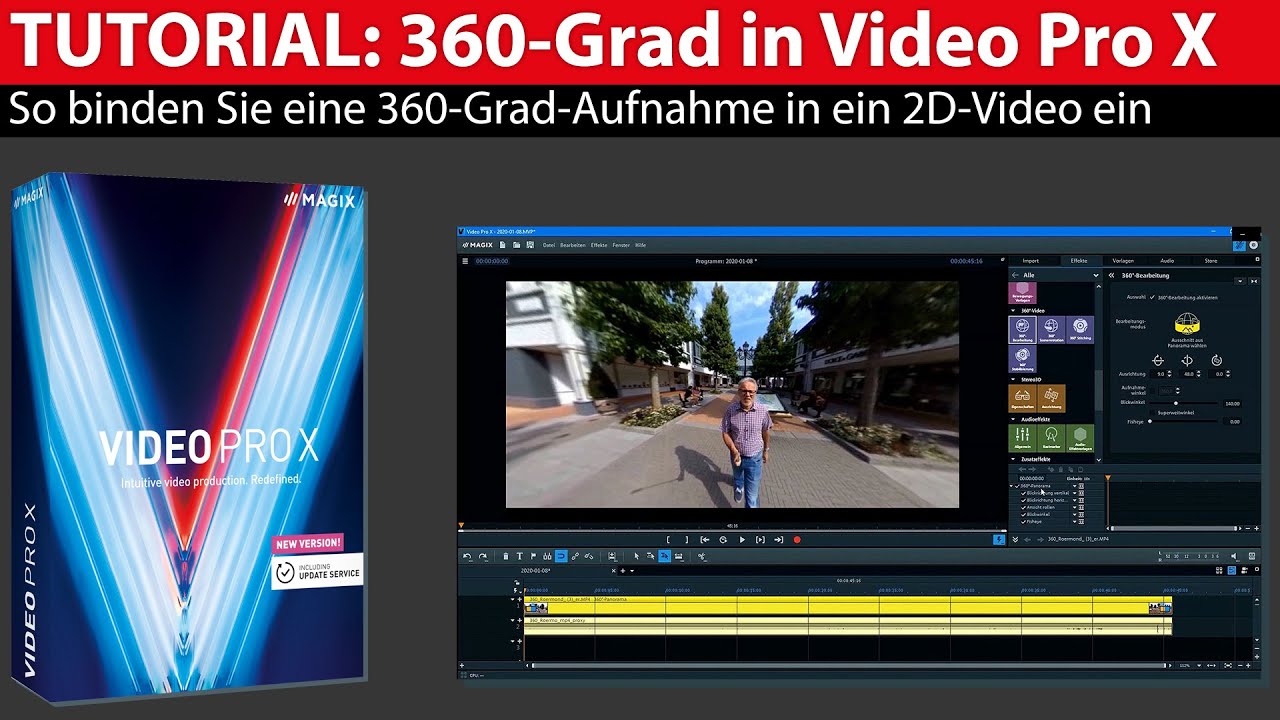Expand the Zusatzeffekte section
This screenshot has width=1280, height=720.
coord(1013,459)
